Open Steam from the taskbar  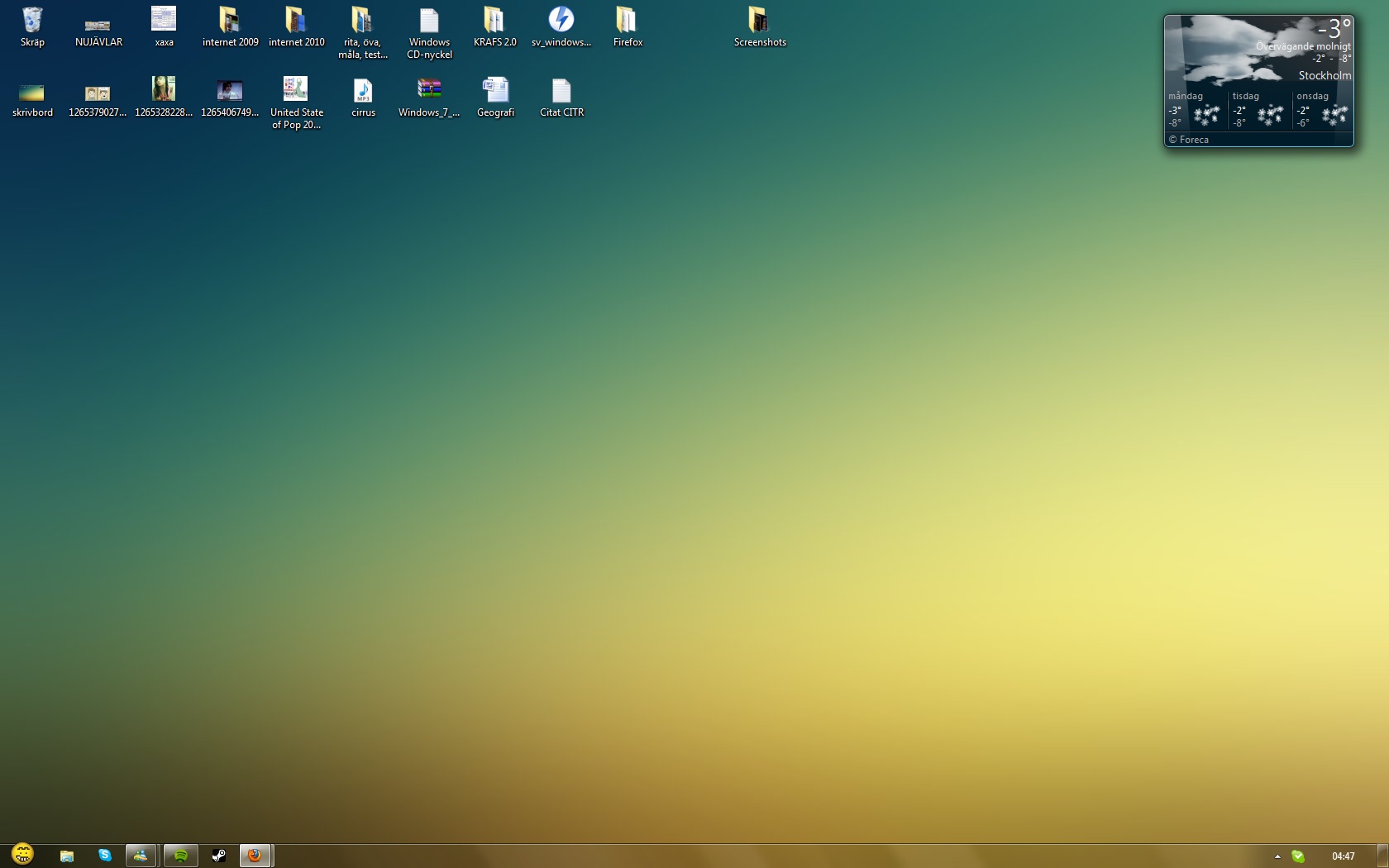[218, 856]
